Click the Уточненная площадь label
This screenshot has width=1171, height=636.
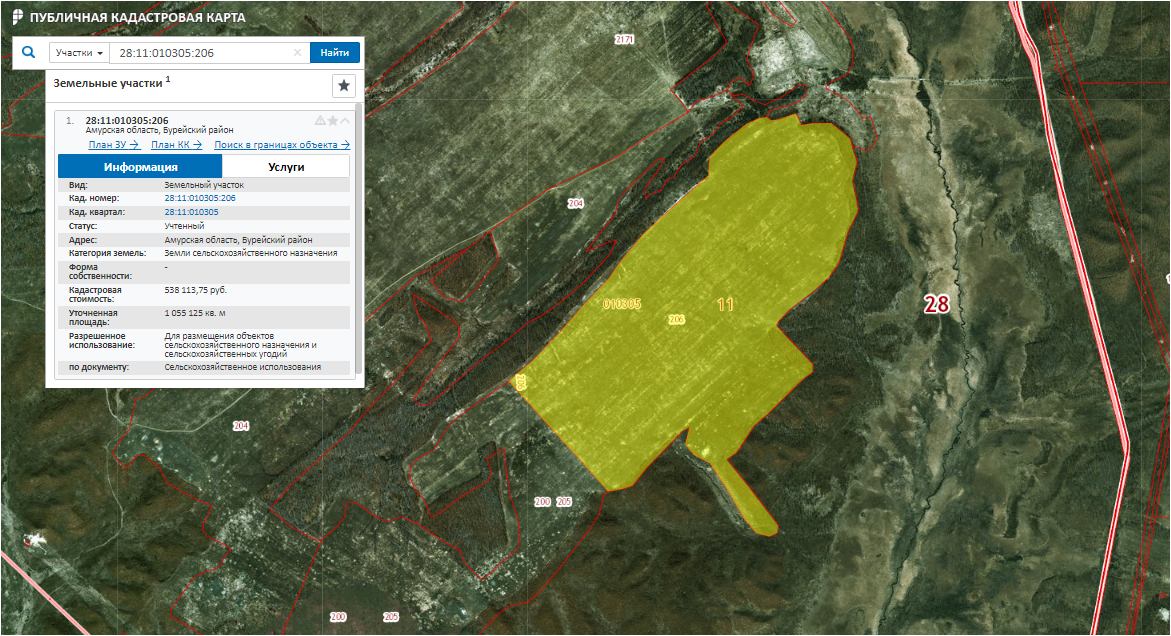[93, 317]
